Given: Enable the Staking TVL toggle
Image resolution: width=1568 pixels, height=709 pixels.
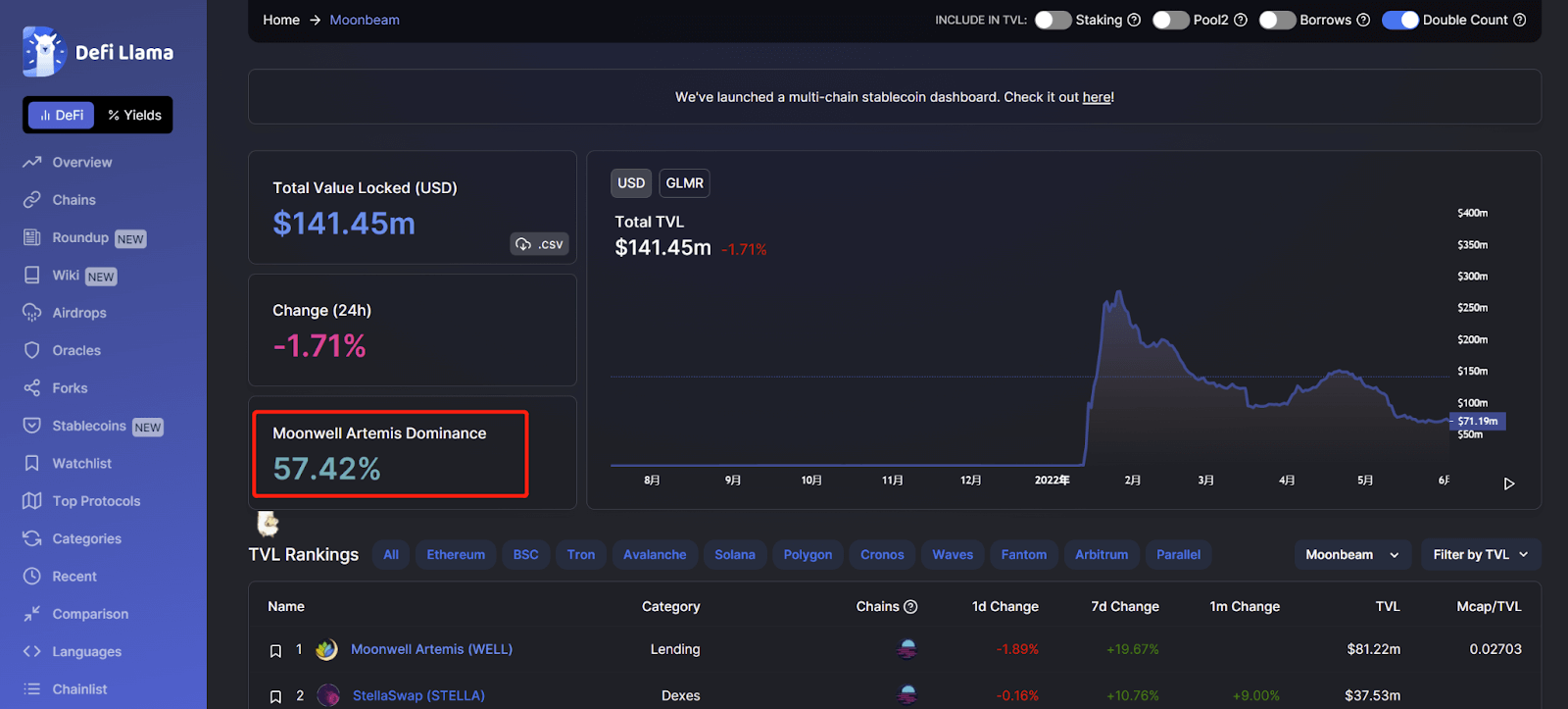Looking at the screenshot, I should (1053, 20).
